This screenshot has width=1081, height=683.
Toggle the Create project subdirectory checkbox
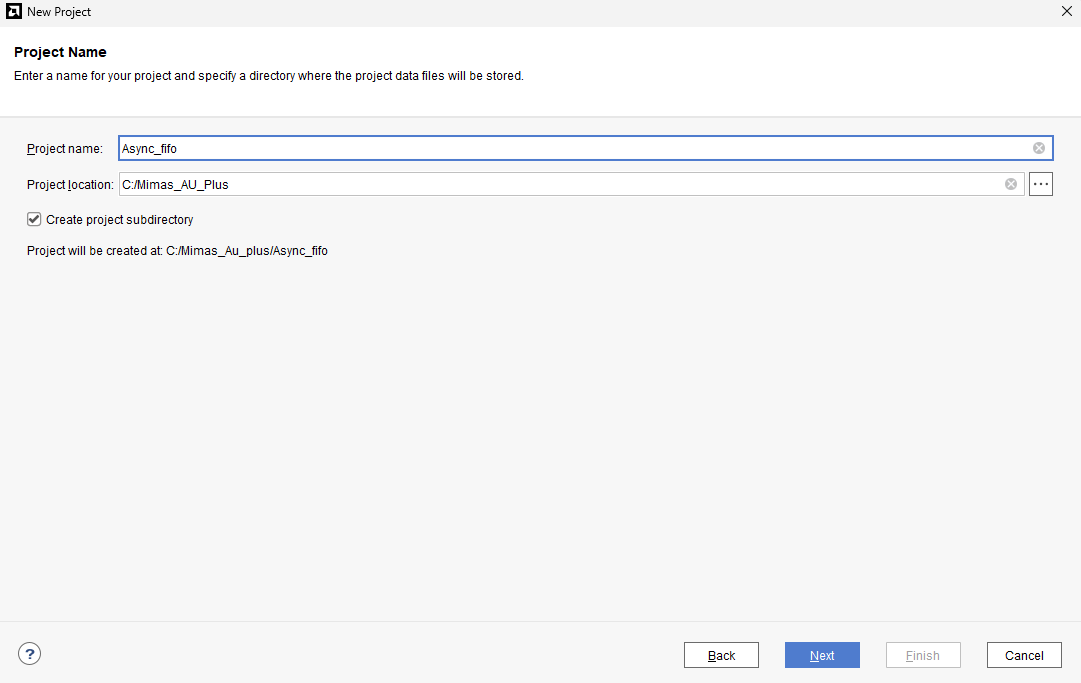tap(34, 219)
